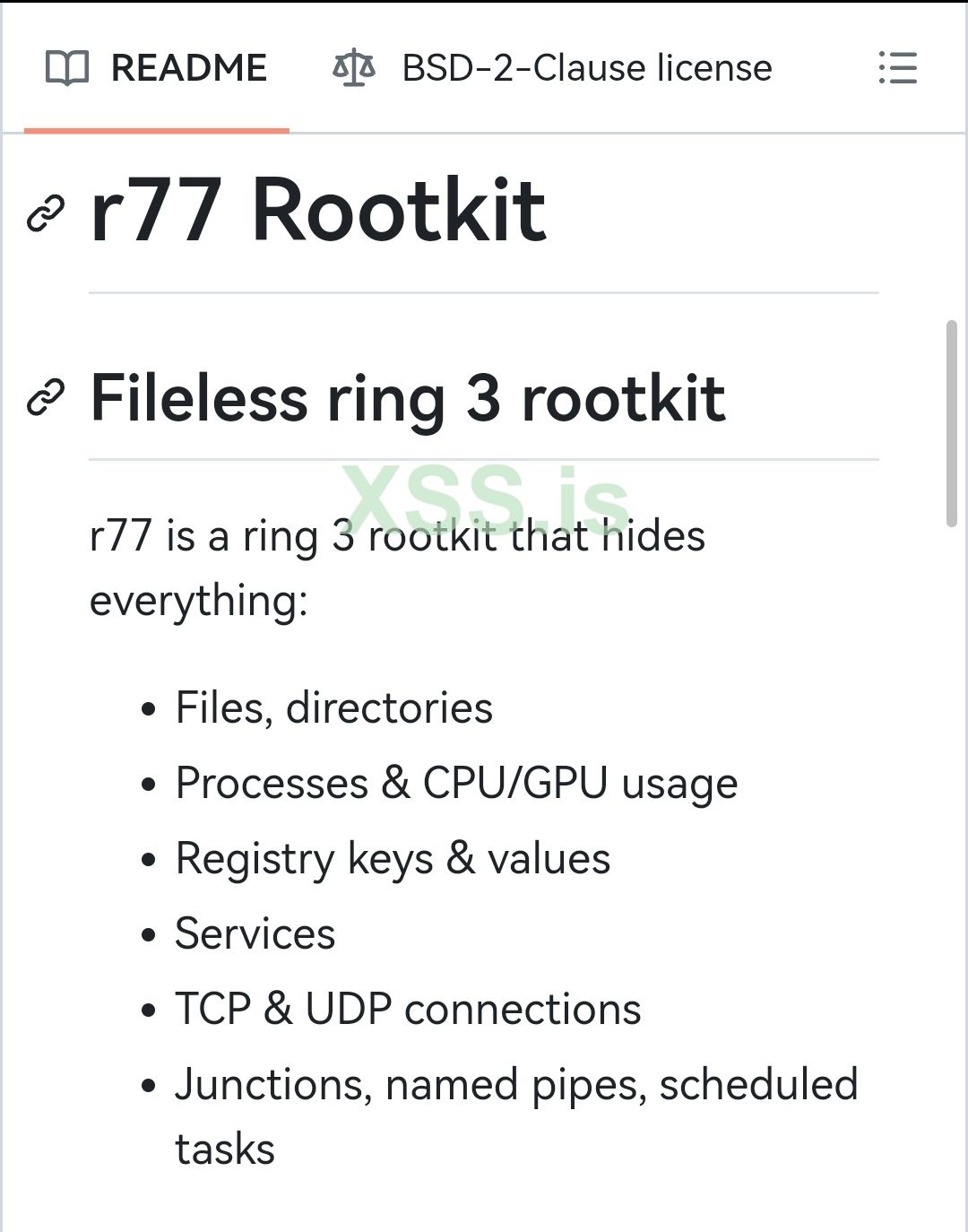Screen dimensions: 968x1232
Task: Open the outline table of contents icon
Action: (898, 68)
